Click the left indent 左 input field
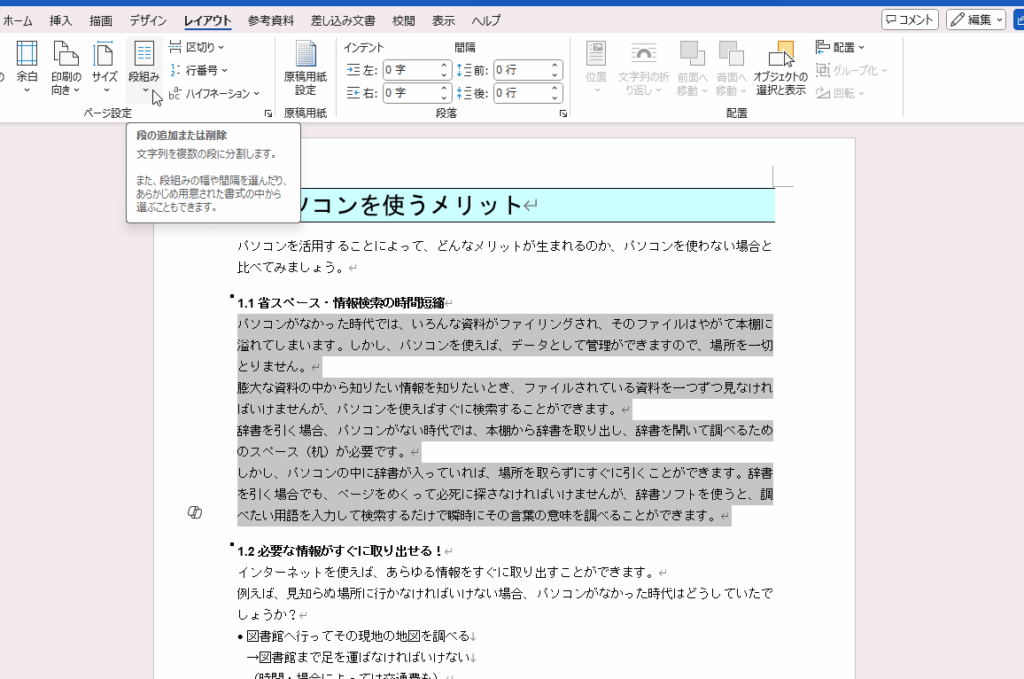This screenshot has height=679, width=1024. [410, 70]
